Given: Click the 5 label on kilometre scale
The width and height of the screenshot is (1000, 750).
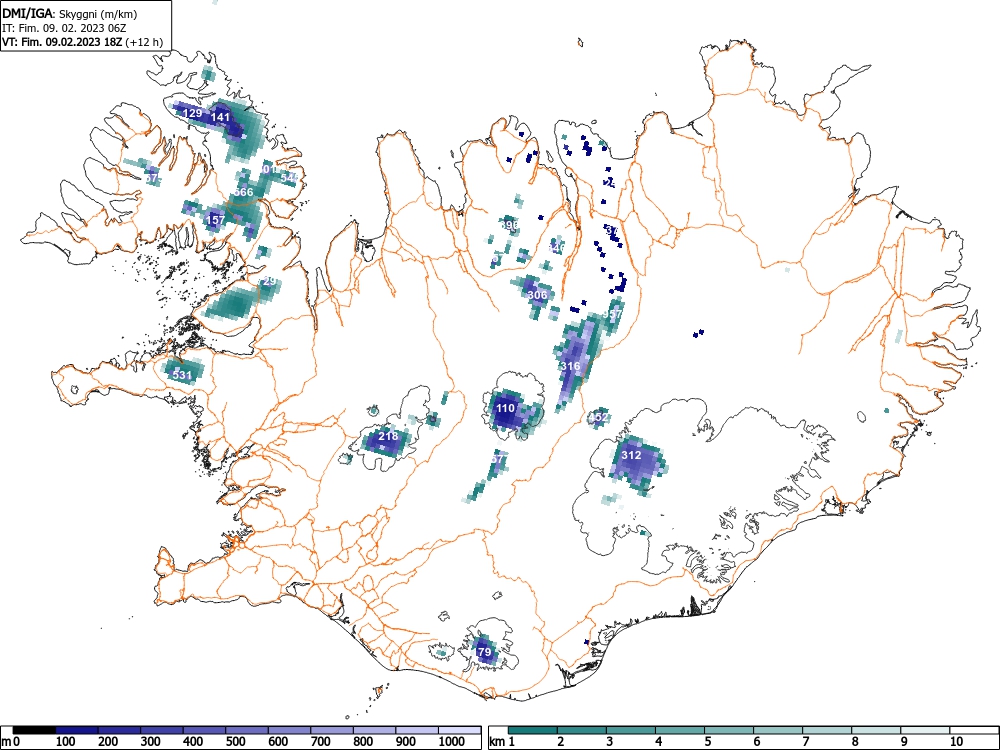Looking at the screenshot, I should [707, 742].
